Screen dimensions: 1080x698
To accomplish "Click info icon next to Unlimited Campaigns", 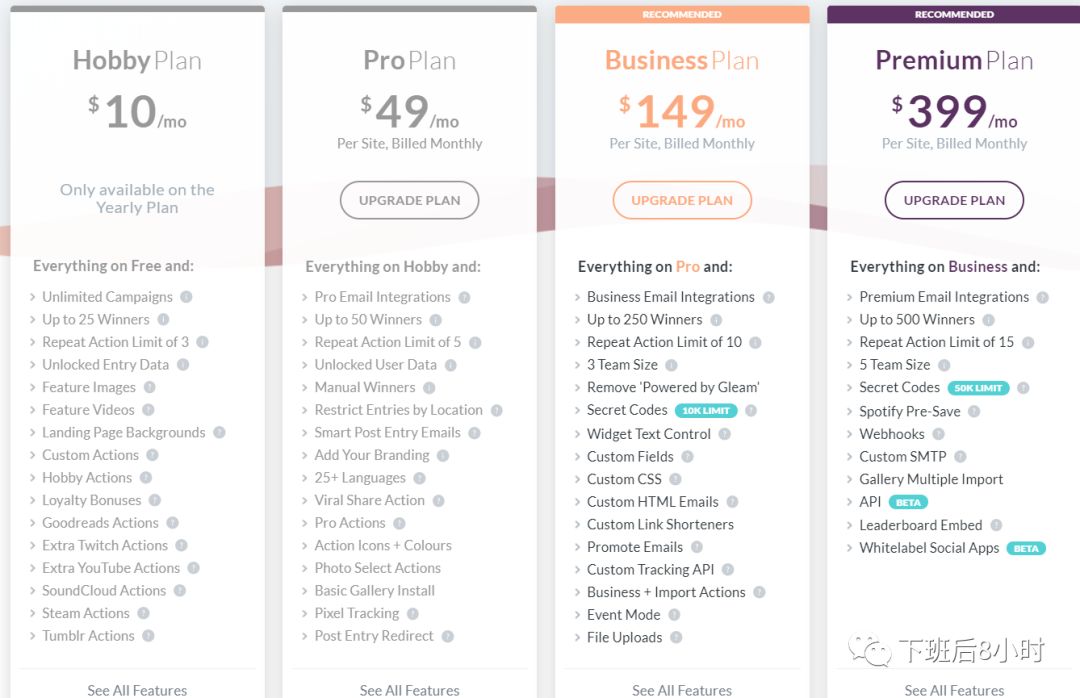I will pyautogui.click(x=186, y=297).
